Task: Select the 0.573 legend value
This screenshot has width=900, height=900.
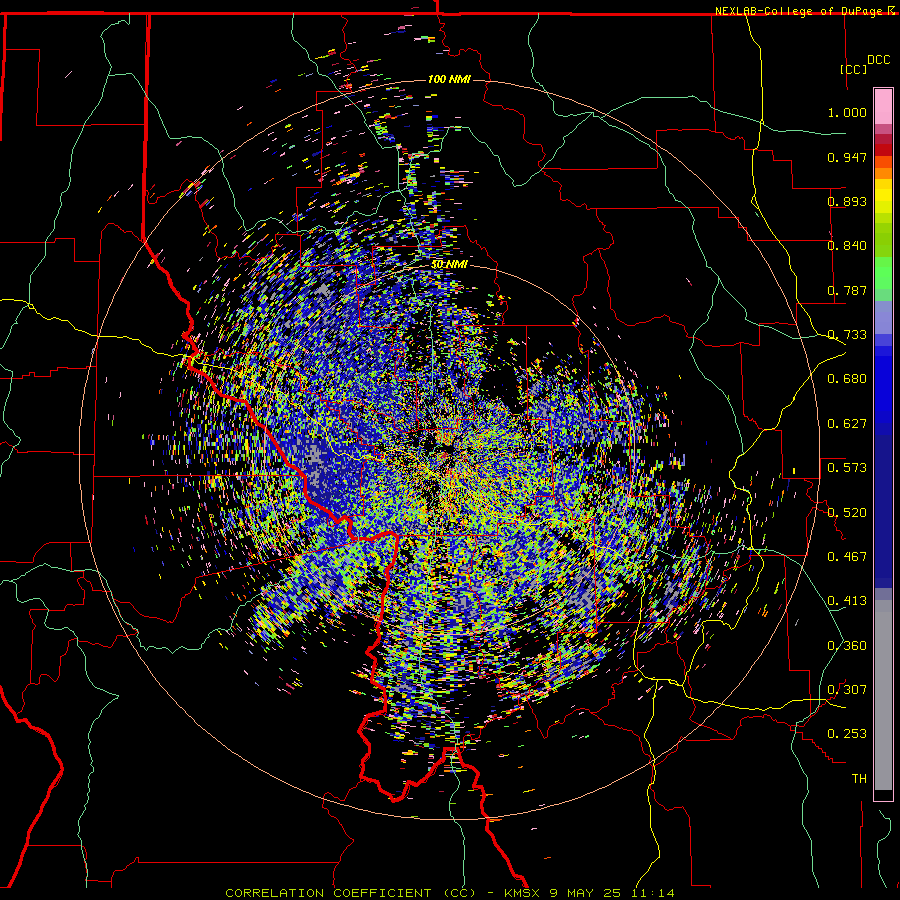Action: tap(847, 468)
